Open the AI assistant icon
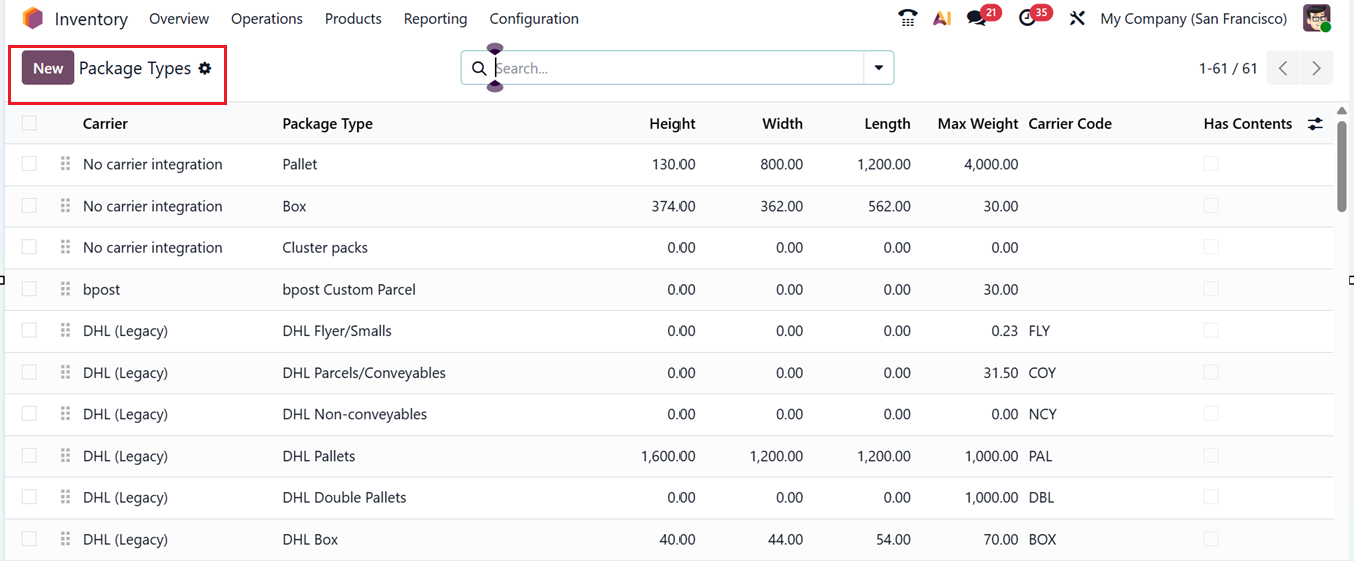The width and height of the screenshot is (1354, 561). [941, 18]
